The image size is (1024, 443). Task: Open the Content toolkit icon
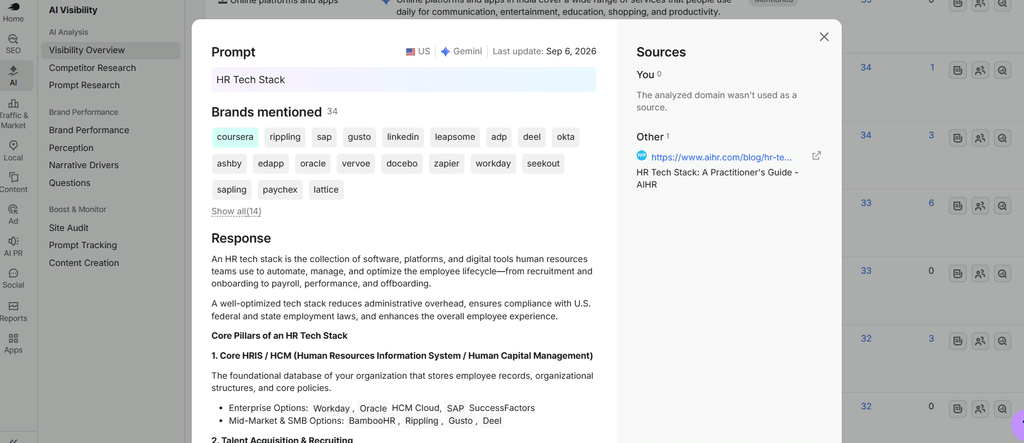tap(13, 183)
